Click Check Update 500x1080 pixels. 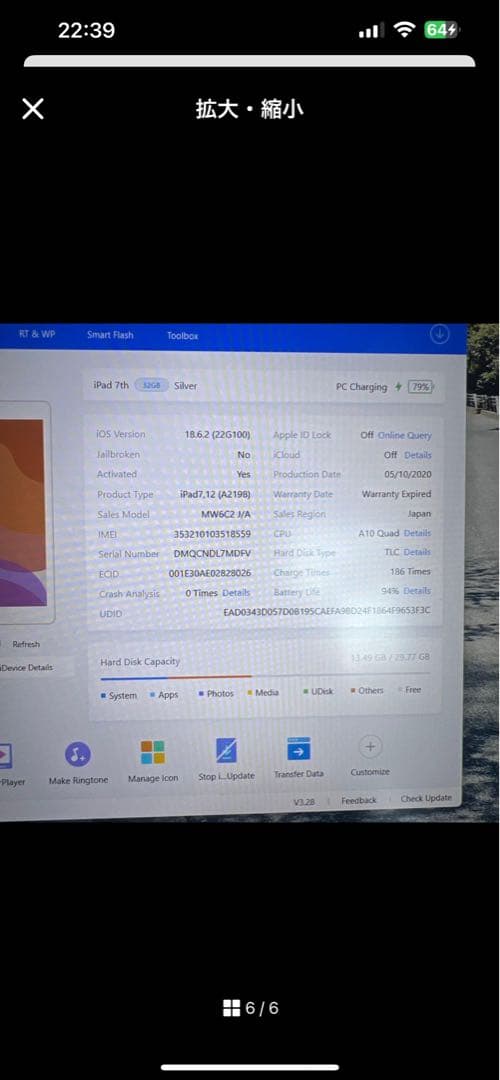click(x=426, y=798)
